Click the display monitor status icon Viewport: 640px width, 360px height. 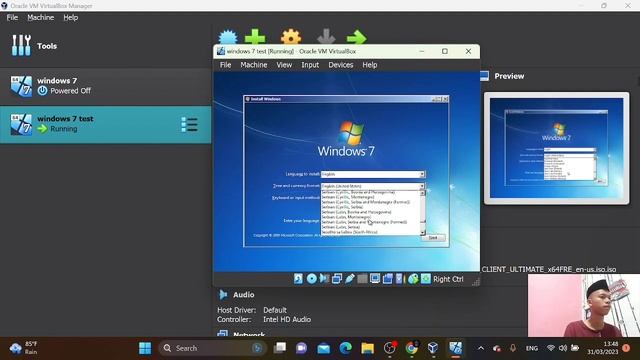pyautogui.click(x=375, y=279)
